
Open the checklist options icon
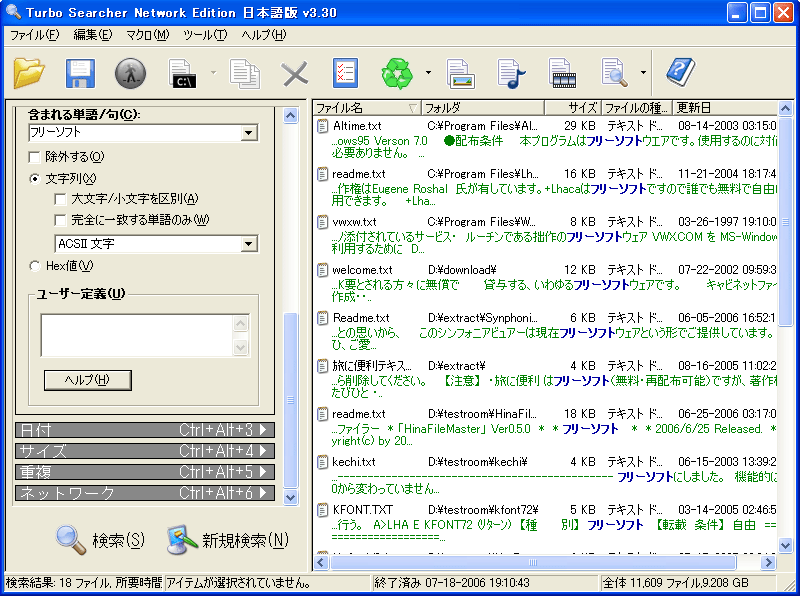pos(345,73)
